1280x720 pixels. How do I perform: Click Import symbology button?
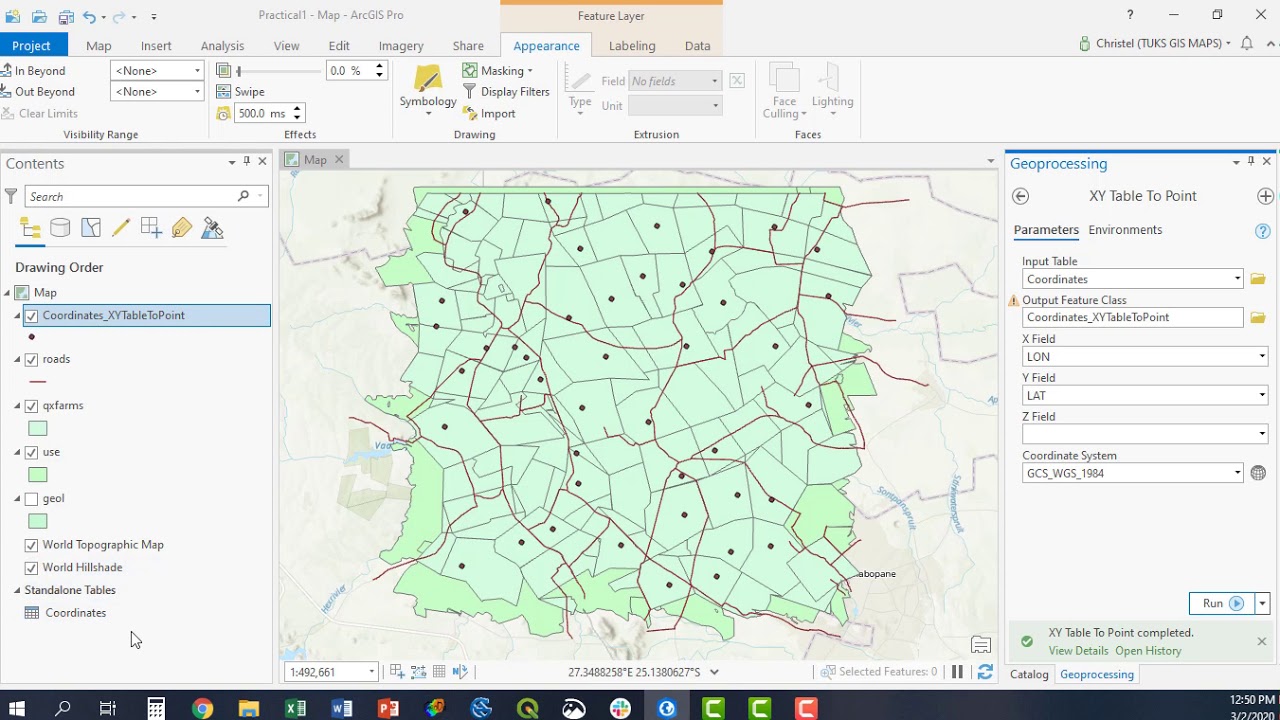(489, 113)
